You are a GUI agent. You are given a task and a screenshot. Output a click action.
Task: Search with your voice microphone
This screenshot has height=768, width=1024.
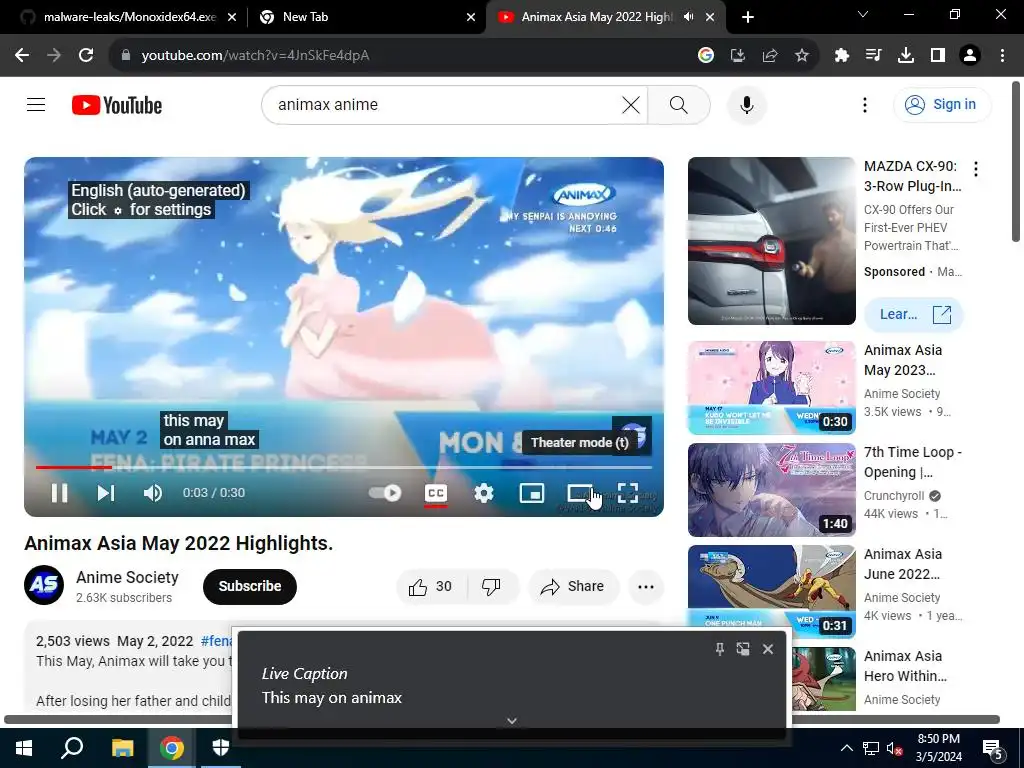coord(746,105)
